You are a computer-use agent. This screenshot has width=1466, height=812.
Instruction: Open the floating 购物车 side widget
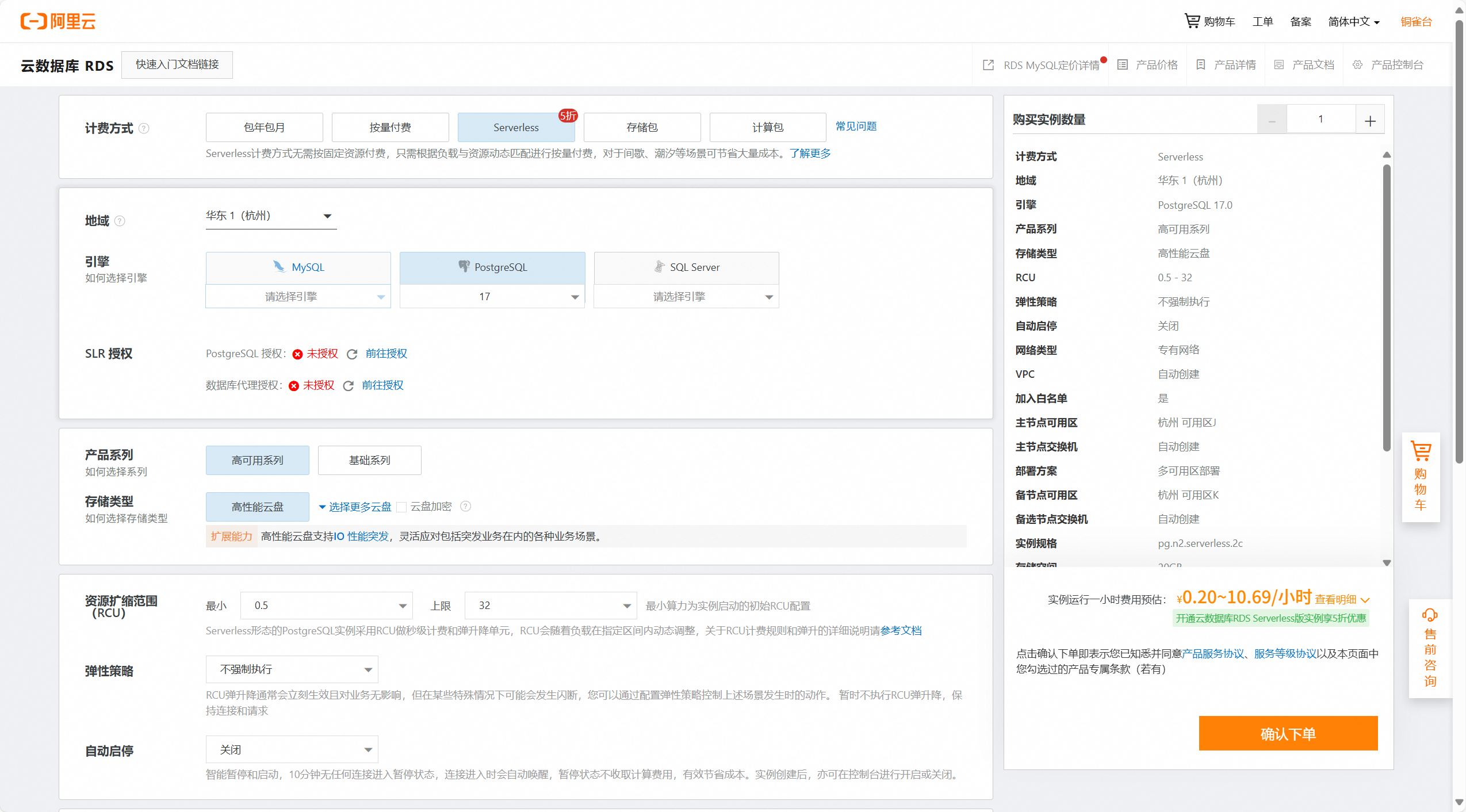coord(1421,476)
